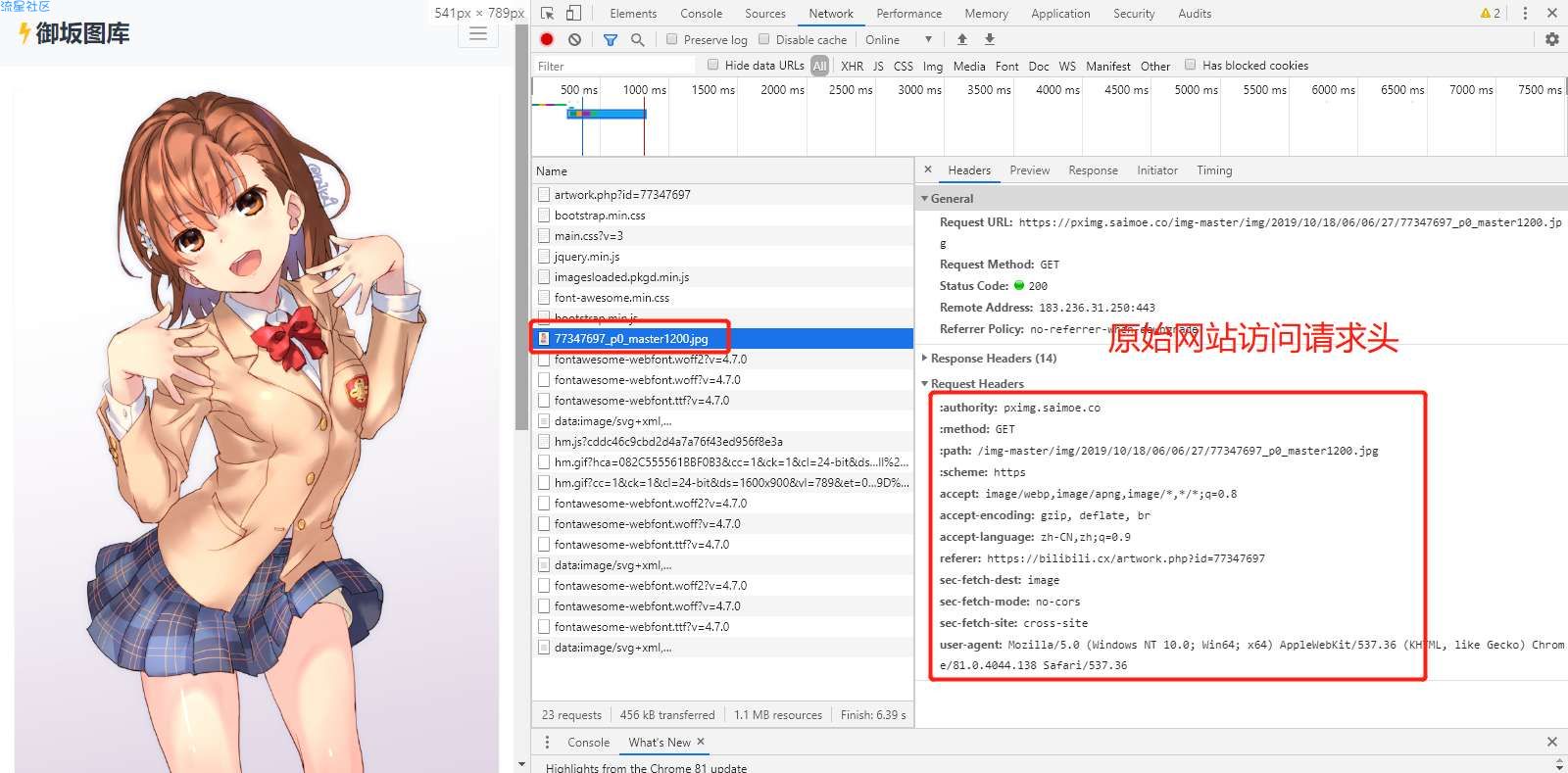
Task: Open the Memory tab
Action: point(986,13)
